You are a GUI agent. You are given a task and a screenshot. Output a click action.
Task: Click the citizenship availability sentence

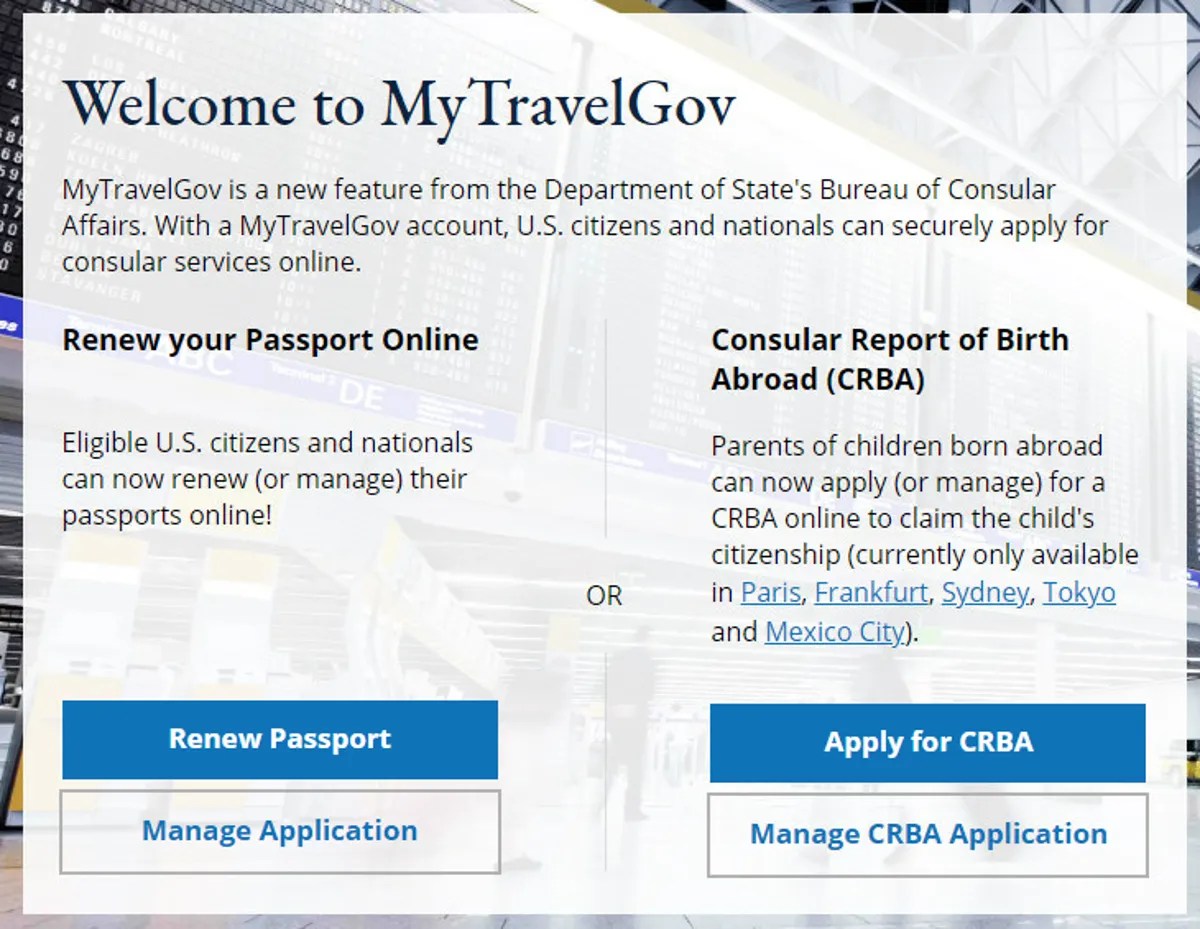tap(925, 555)
